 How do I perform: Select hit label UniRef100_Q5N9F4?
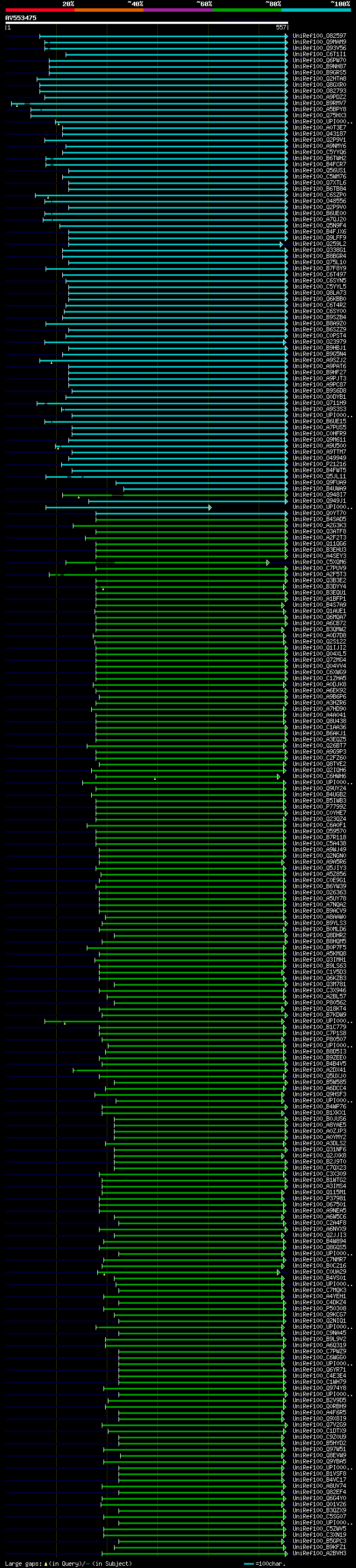(319, 226)
